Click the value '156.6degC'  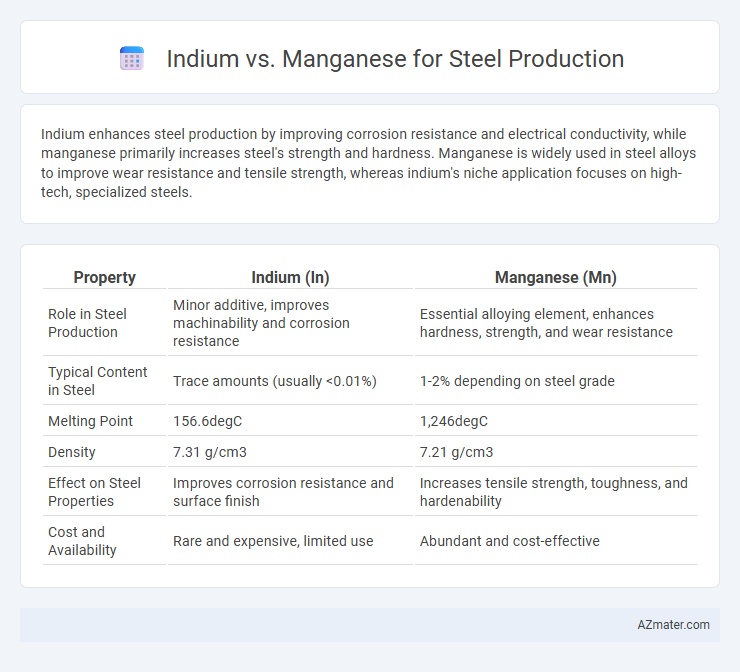point(207,420)
